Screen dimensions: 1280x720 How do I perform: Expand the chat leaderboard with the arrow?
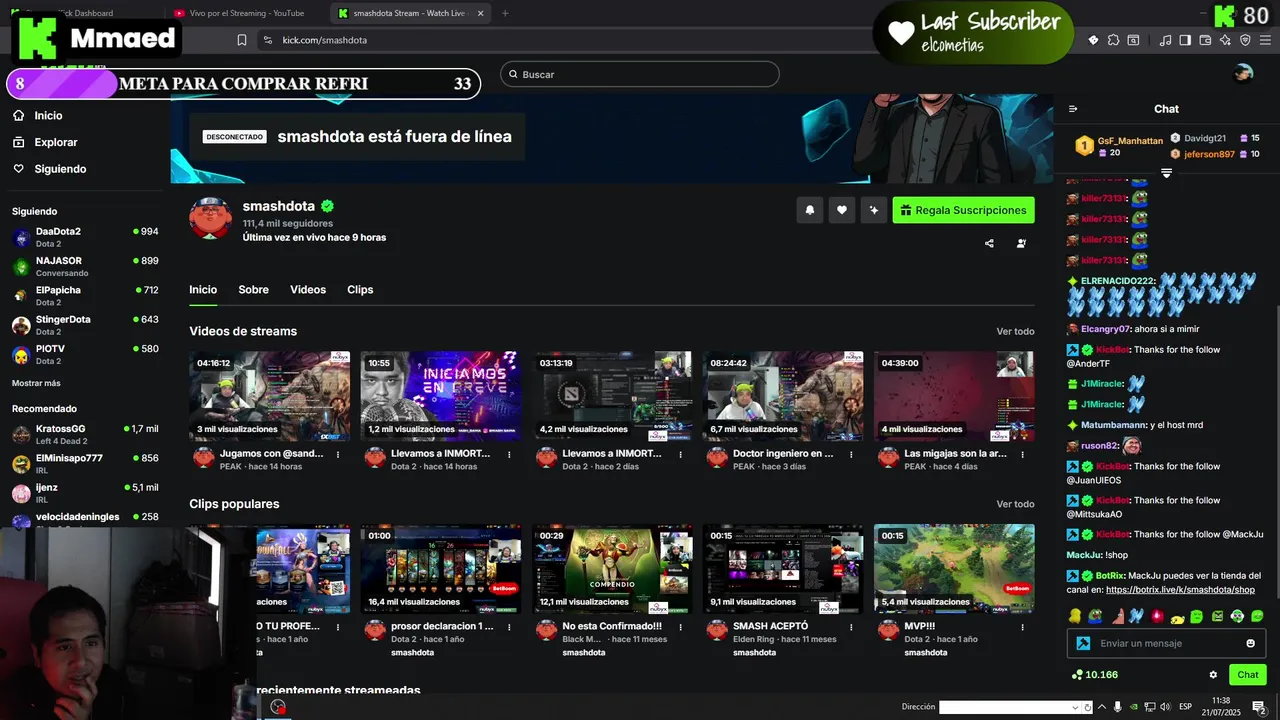pyautogui.click(x=1166, y=174)
